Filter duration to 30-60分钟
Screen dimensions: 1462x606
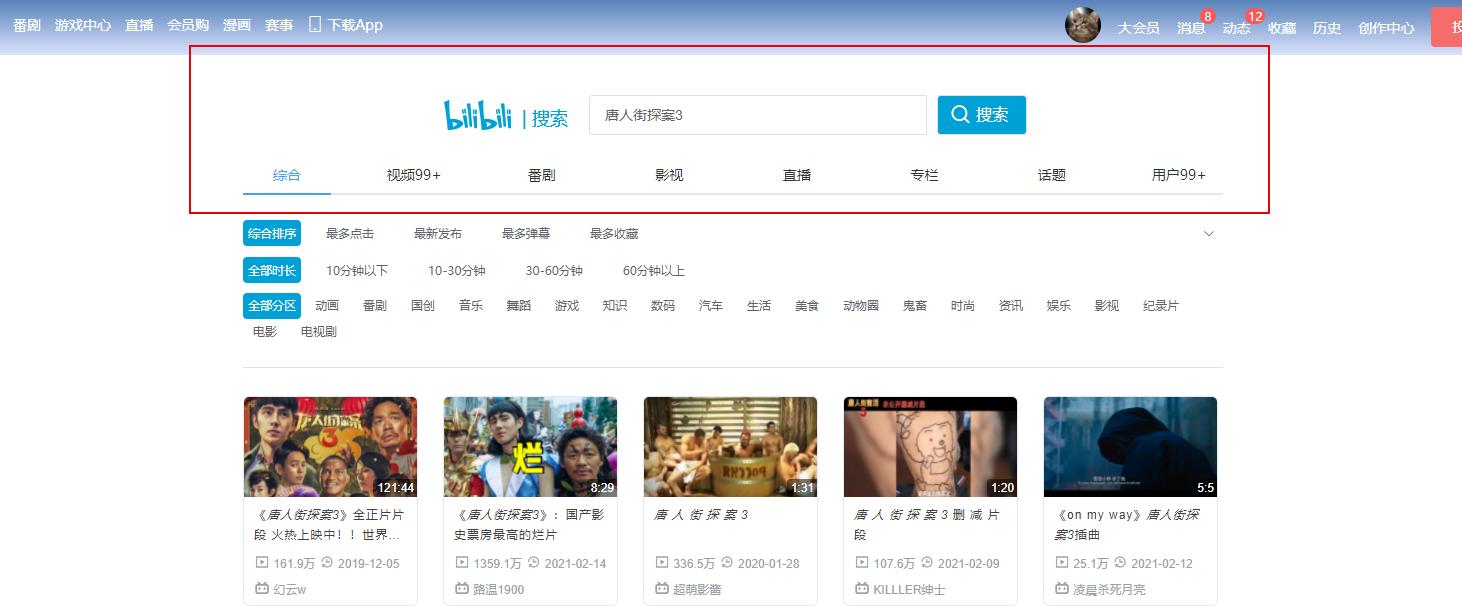click(554, 270)
